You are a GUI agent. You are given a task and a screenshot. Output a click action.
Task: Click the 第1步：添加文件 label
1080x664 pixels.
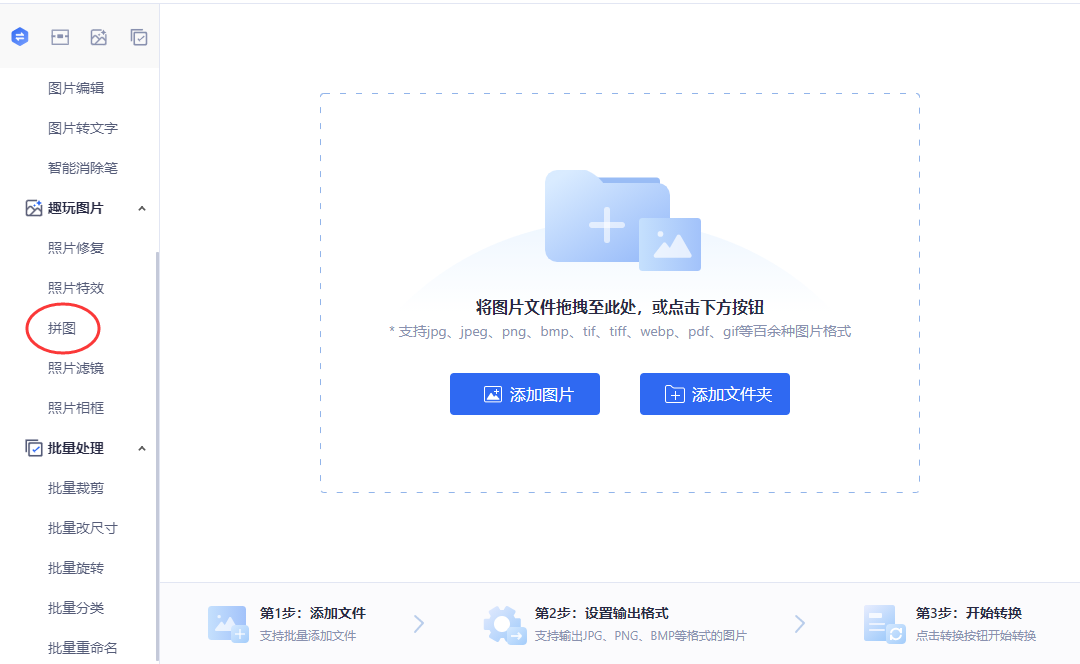pyautogui.click(x=313, y=613)
